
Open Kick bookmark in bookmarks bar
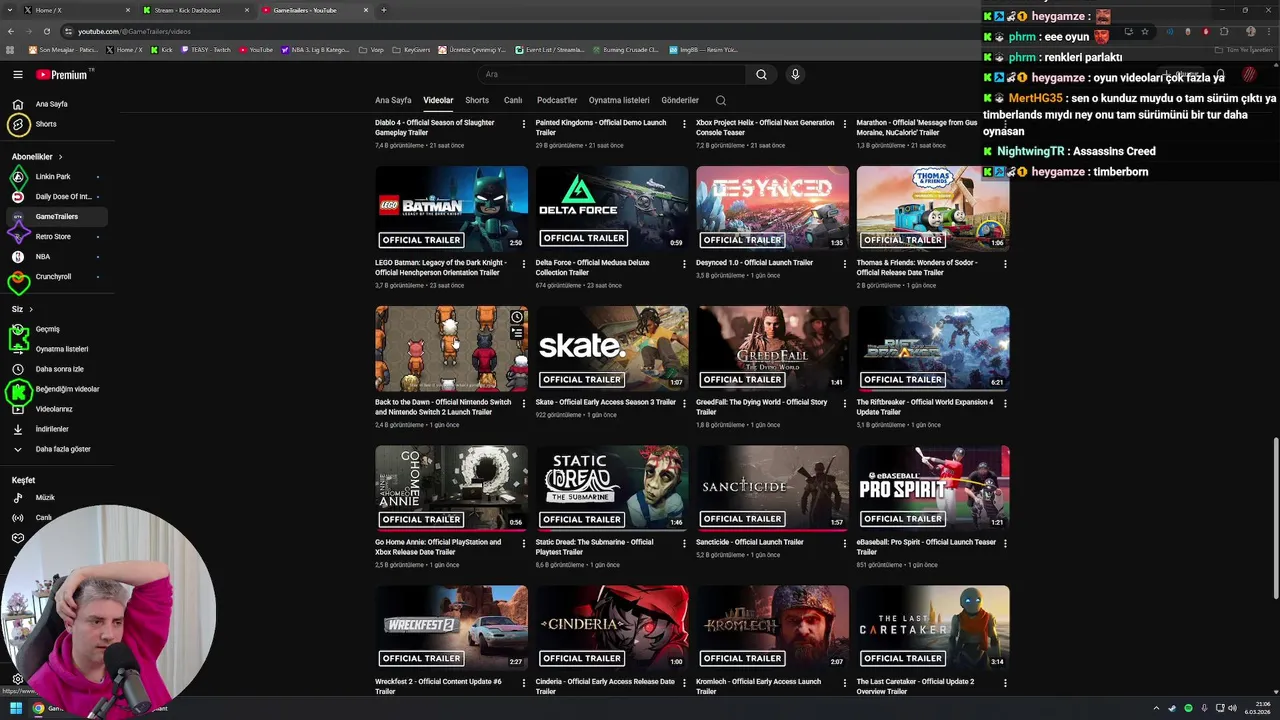tap(162, 49)
